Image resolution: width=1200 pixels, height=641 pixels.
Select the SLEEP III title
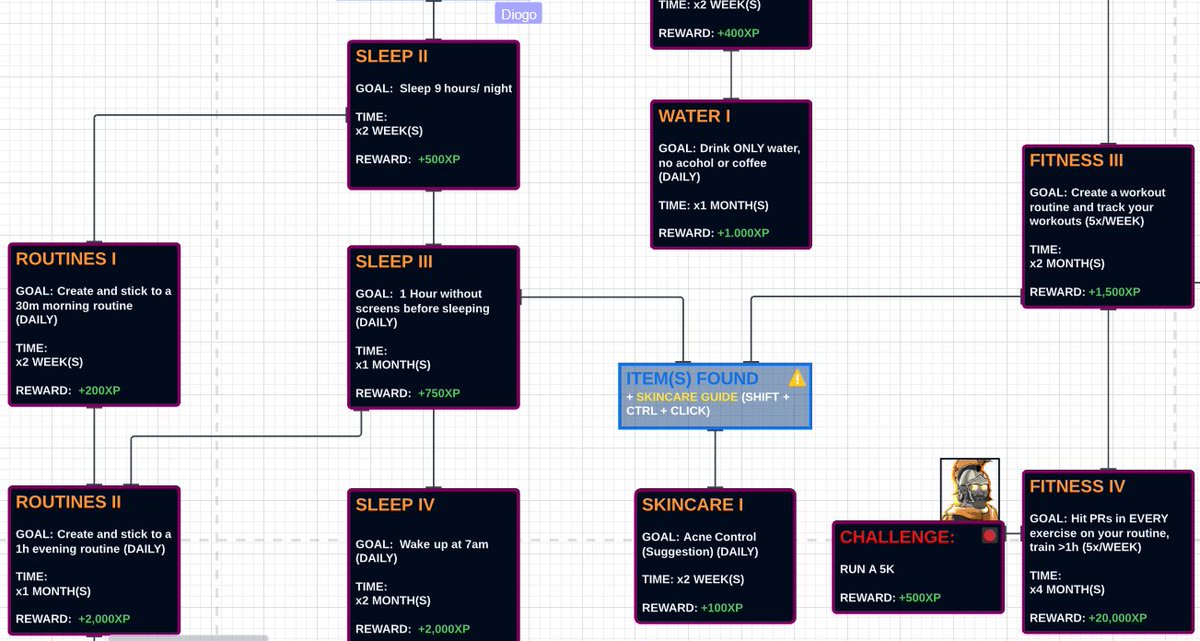pos(394,262)
